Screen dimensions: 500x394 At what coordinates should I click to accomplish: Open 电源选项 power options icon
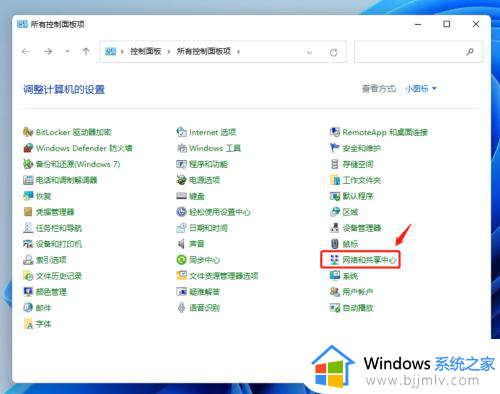pyautogui.click(x=182, y=180)
